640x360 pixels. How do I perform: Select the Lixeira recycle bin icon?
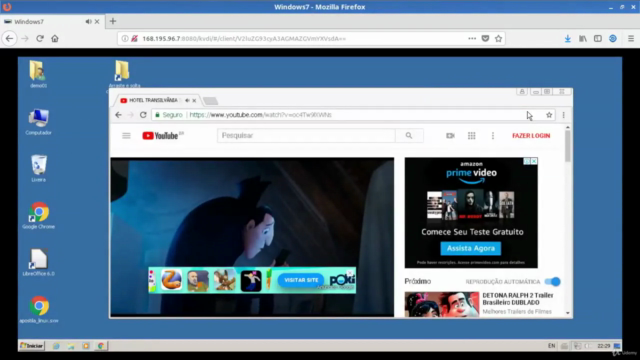coord(38,168)
